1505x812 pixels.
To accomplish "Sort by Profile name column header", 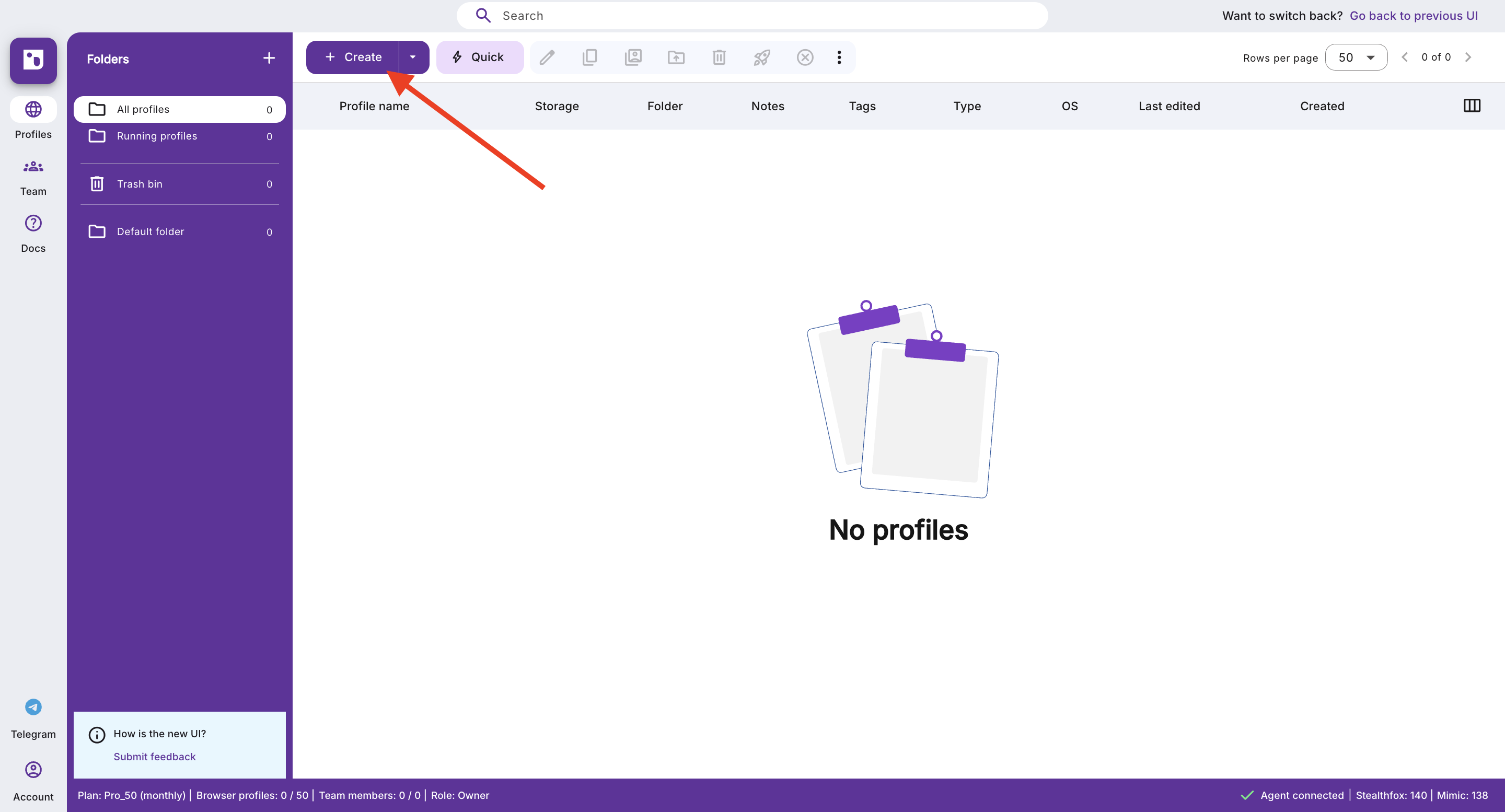I will (374, 106).
